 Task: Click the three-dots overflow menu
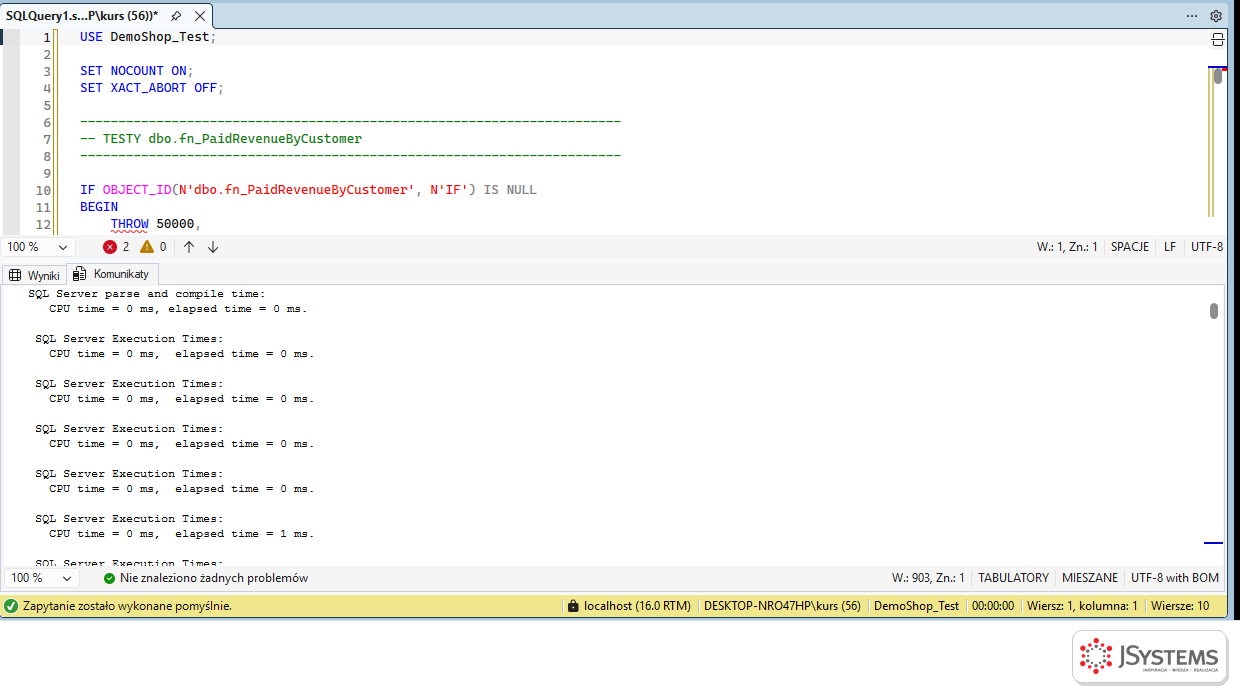[1192, 16]
